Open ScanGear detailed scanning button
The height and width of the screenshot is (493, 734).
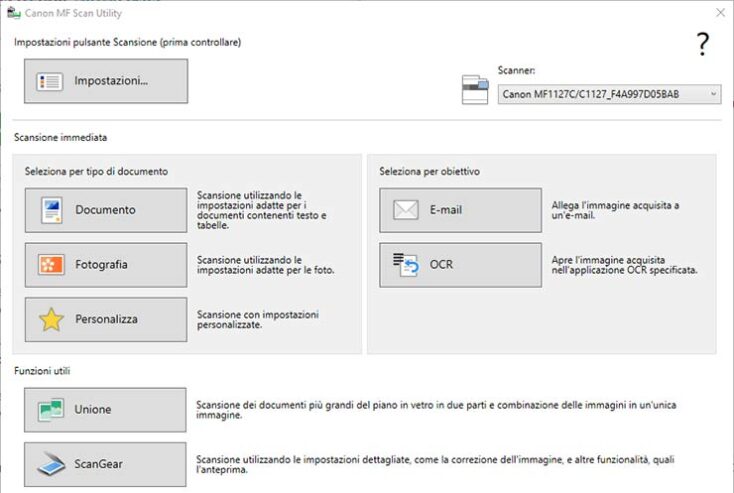[x=106, y=464]
